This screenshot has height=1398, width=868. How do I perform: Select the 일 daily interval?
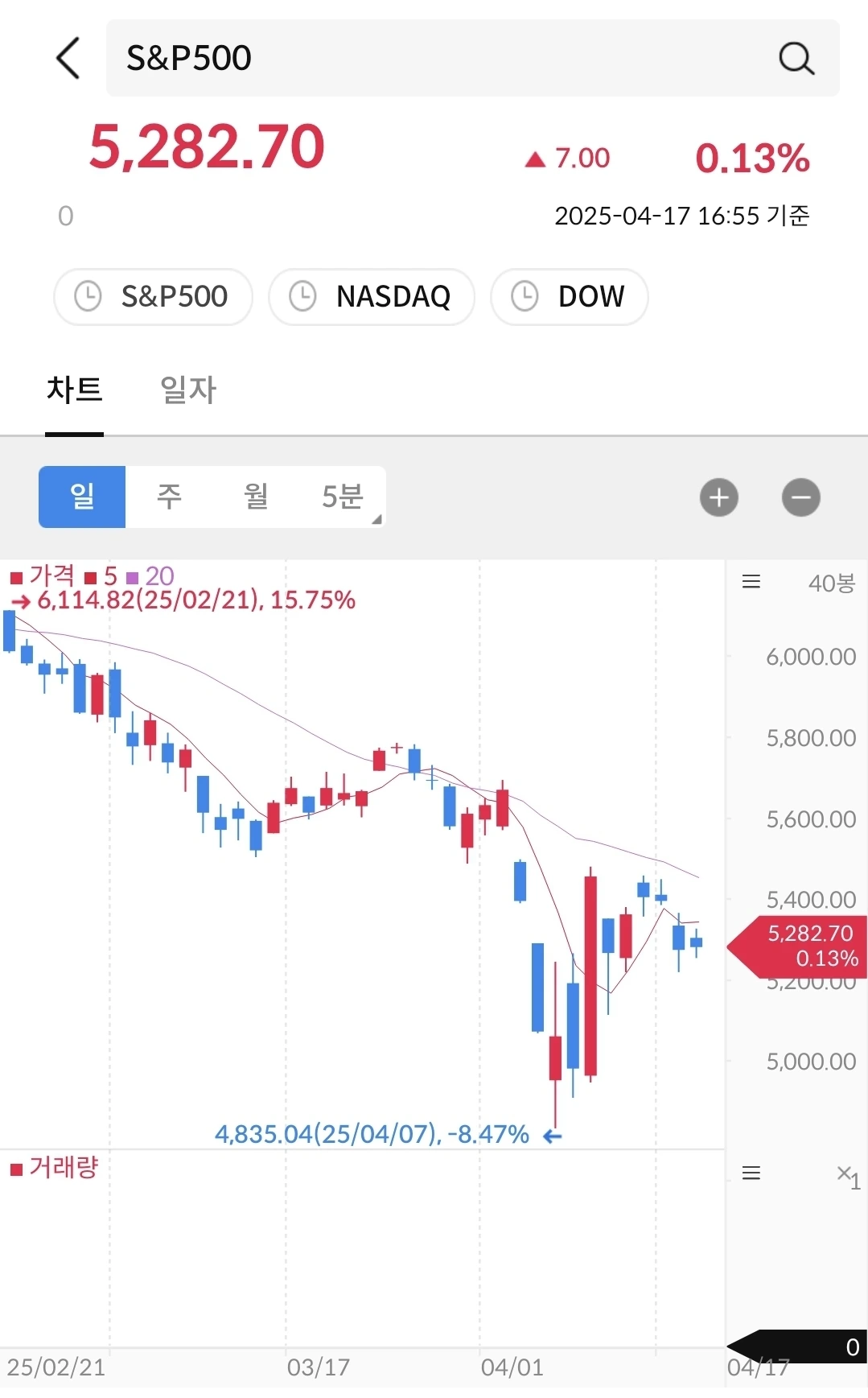pyautogui.click(x=82, y=497)
